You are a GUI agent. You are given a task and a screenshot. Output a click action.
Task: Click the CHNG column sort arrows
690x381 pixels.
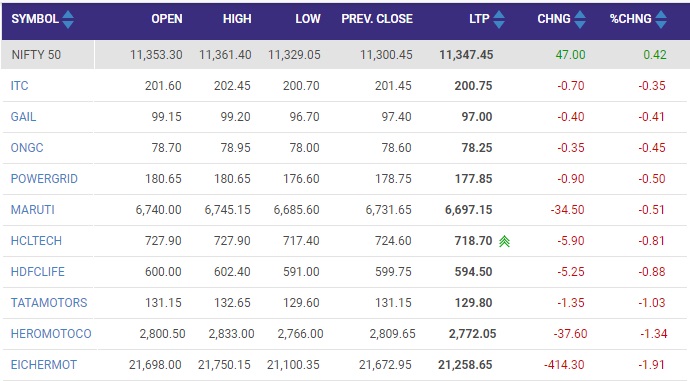click(x=580, y=19)
